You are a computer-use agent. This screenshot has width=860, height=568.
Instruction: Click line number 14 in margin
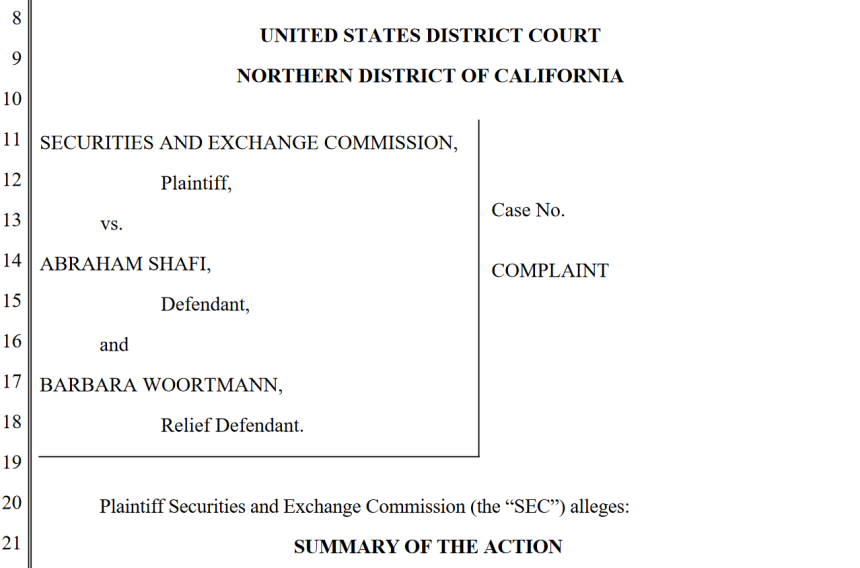click(12, 260)
